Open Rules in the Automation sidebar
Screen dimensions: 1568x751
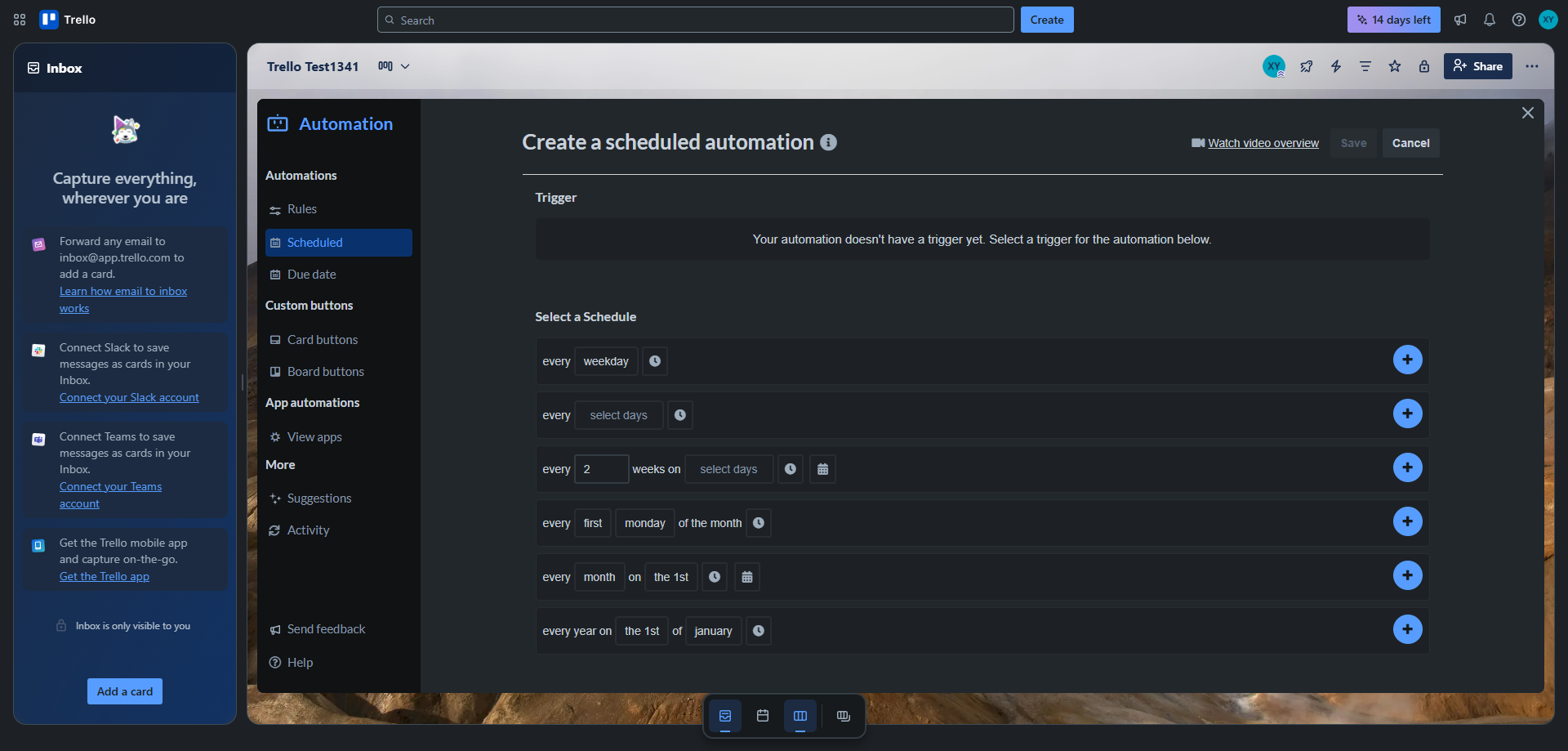(338, 209)
